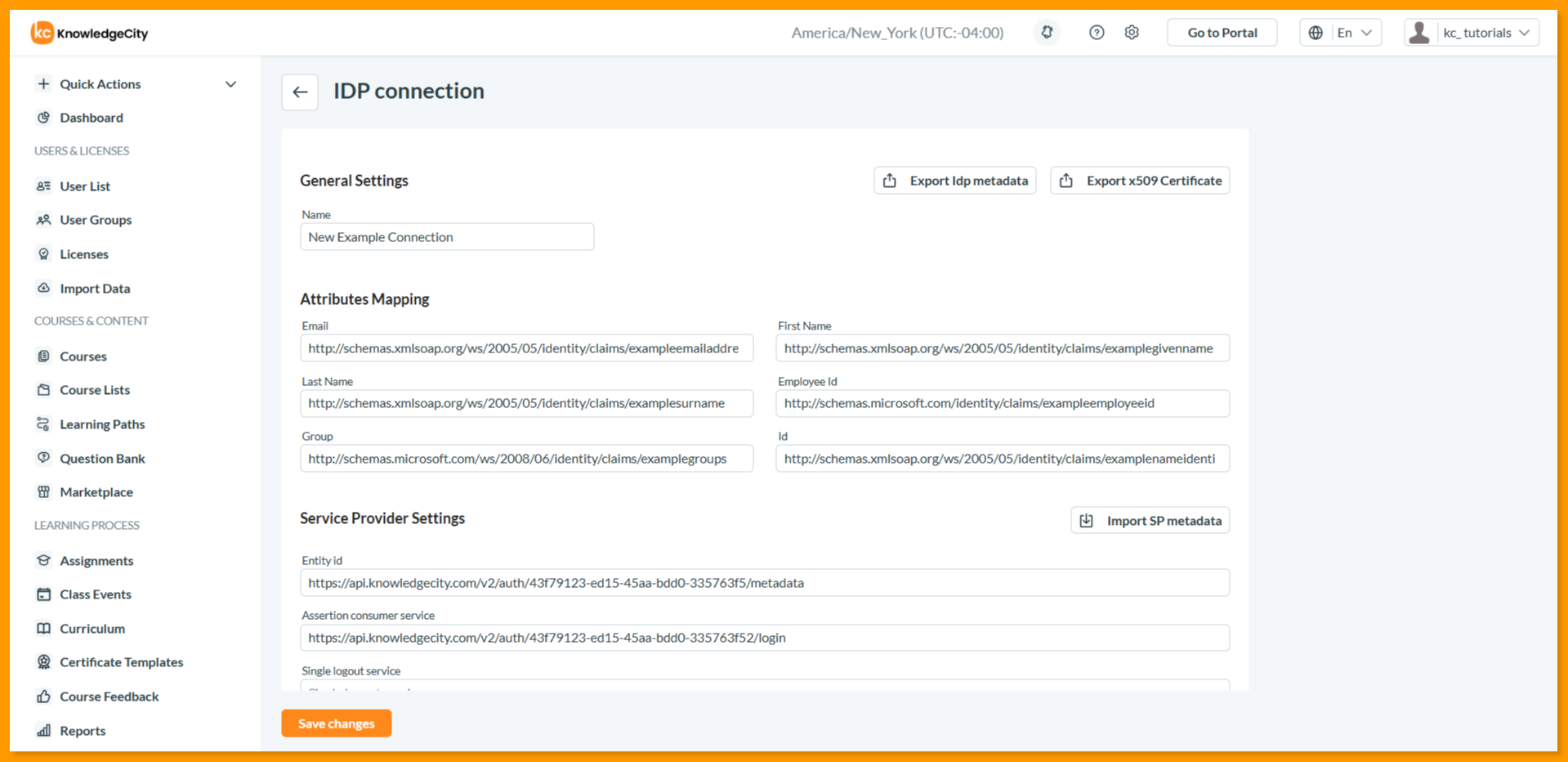Click the Email attribute field
Screen dimensions: 1568x762
pyautogui.click(x=527, y=348)
